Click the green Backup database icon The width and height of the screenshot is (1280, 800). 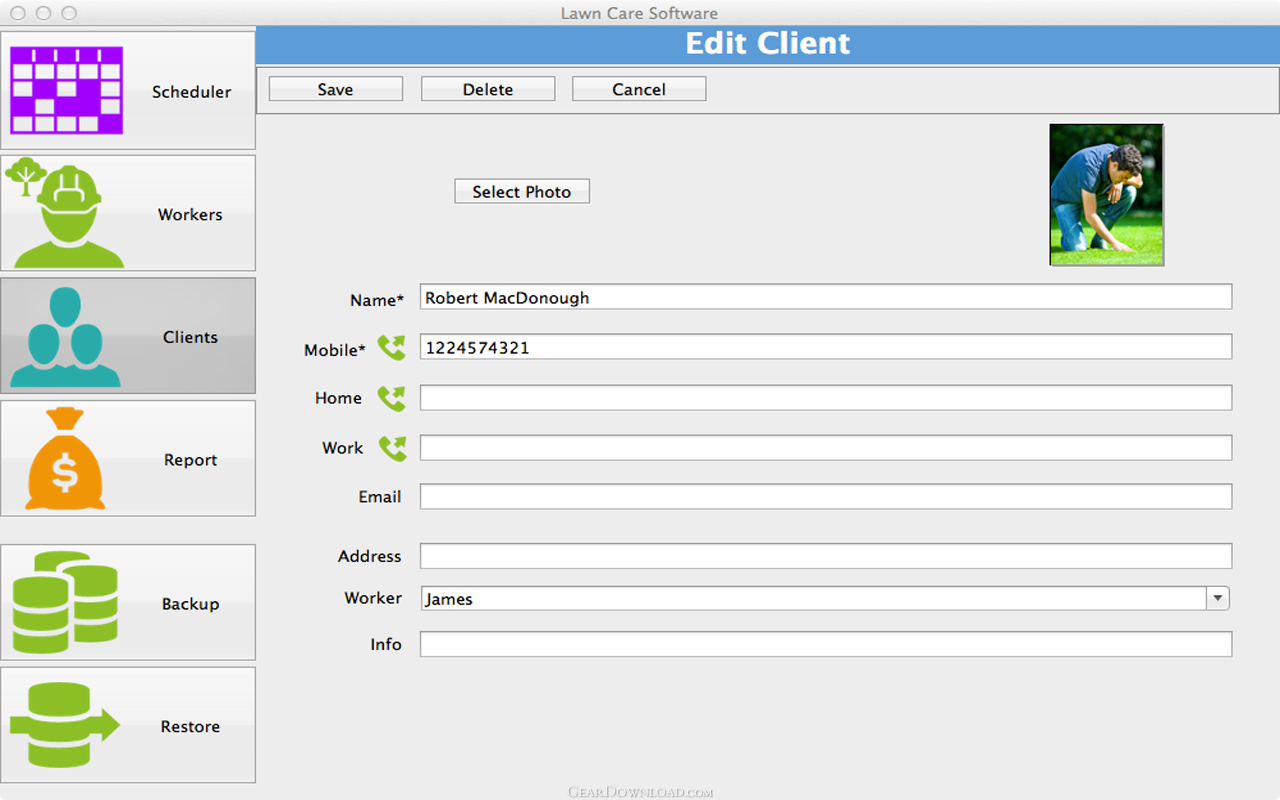(65, 602)
